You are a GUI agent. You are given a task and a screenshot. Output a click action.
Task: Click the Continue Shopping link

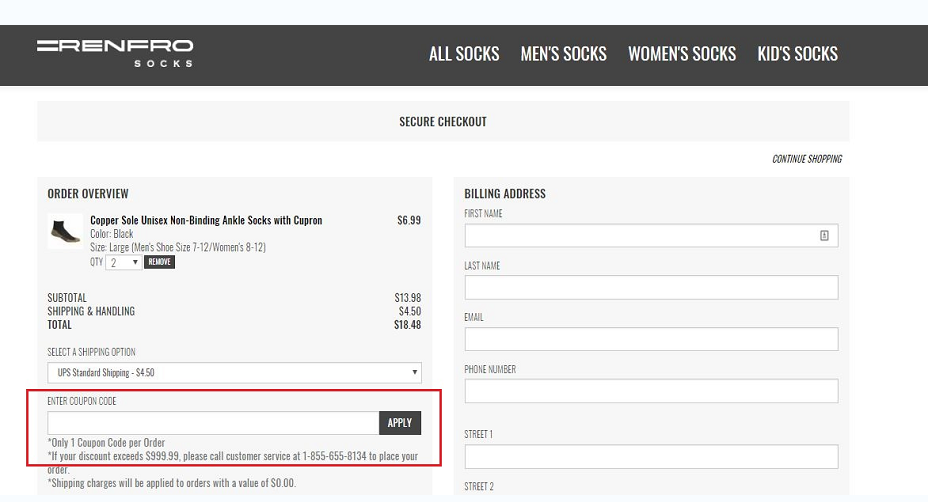pyautogui.click(x=807, y=159)
